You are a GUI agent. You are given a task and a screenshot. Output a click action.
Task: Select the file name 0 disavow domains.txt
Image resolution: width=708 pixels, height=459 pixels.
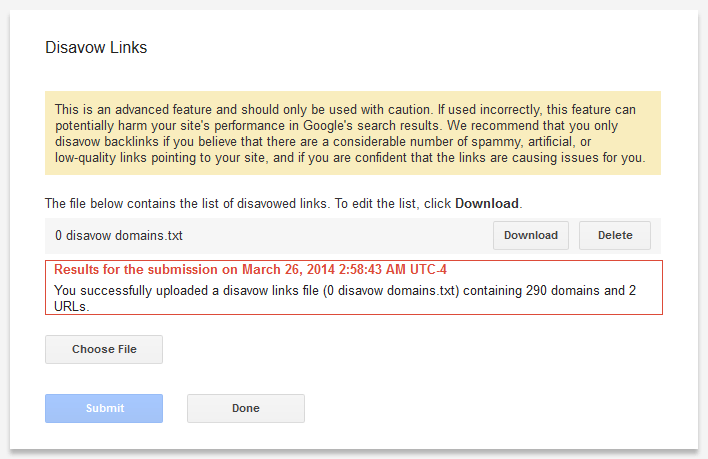click(119, 236)
